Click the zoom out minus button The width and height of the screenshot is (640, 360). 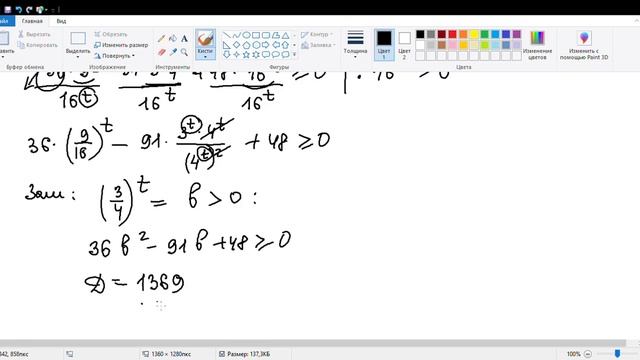588,354
